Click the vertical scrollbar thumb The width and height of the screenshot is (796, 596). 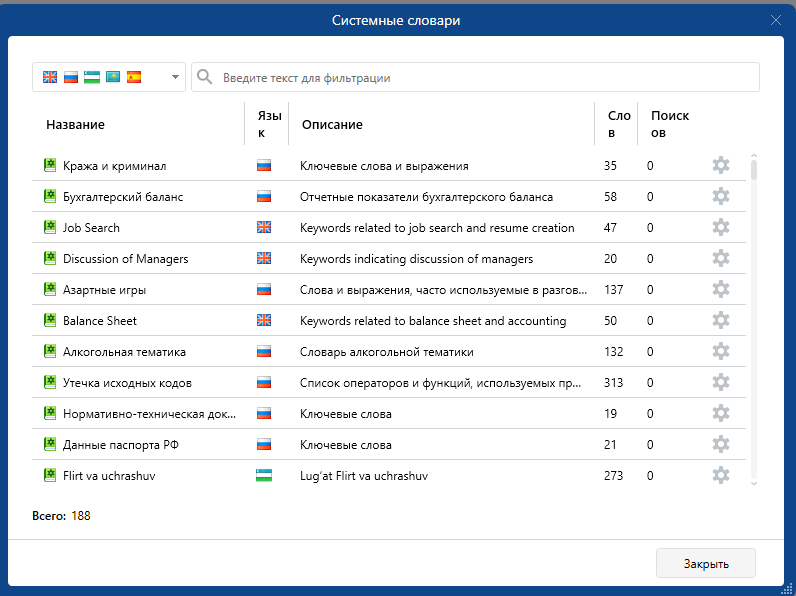tap(754, 170)
